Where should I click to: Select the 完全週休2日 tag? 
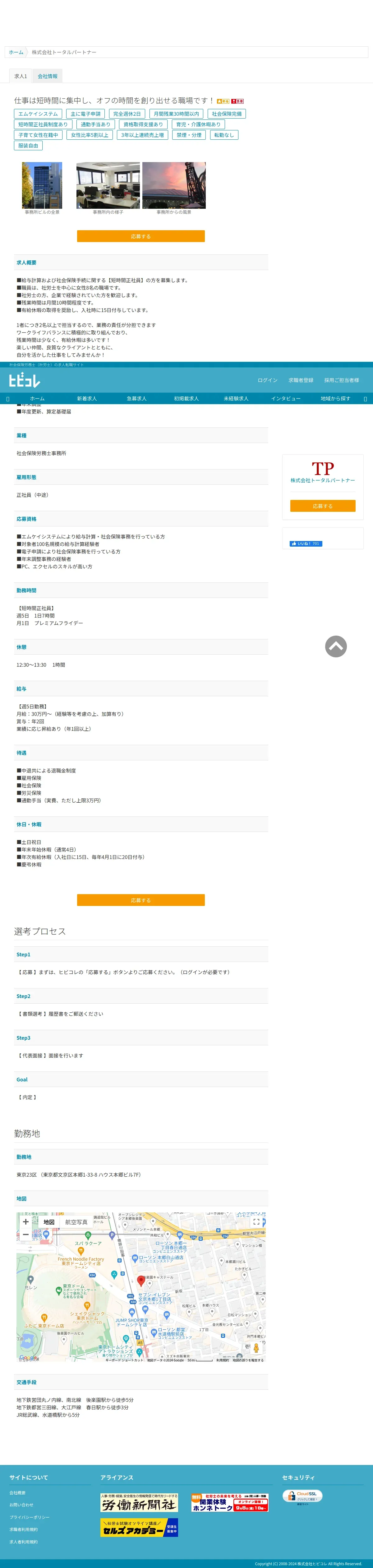[x=127, y=114]
